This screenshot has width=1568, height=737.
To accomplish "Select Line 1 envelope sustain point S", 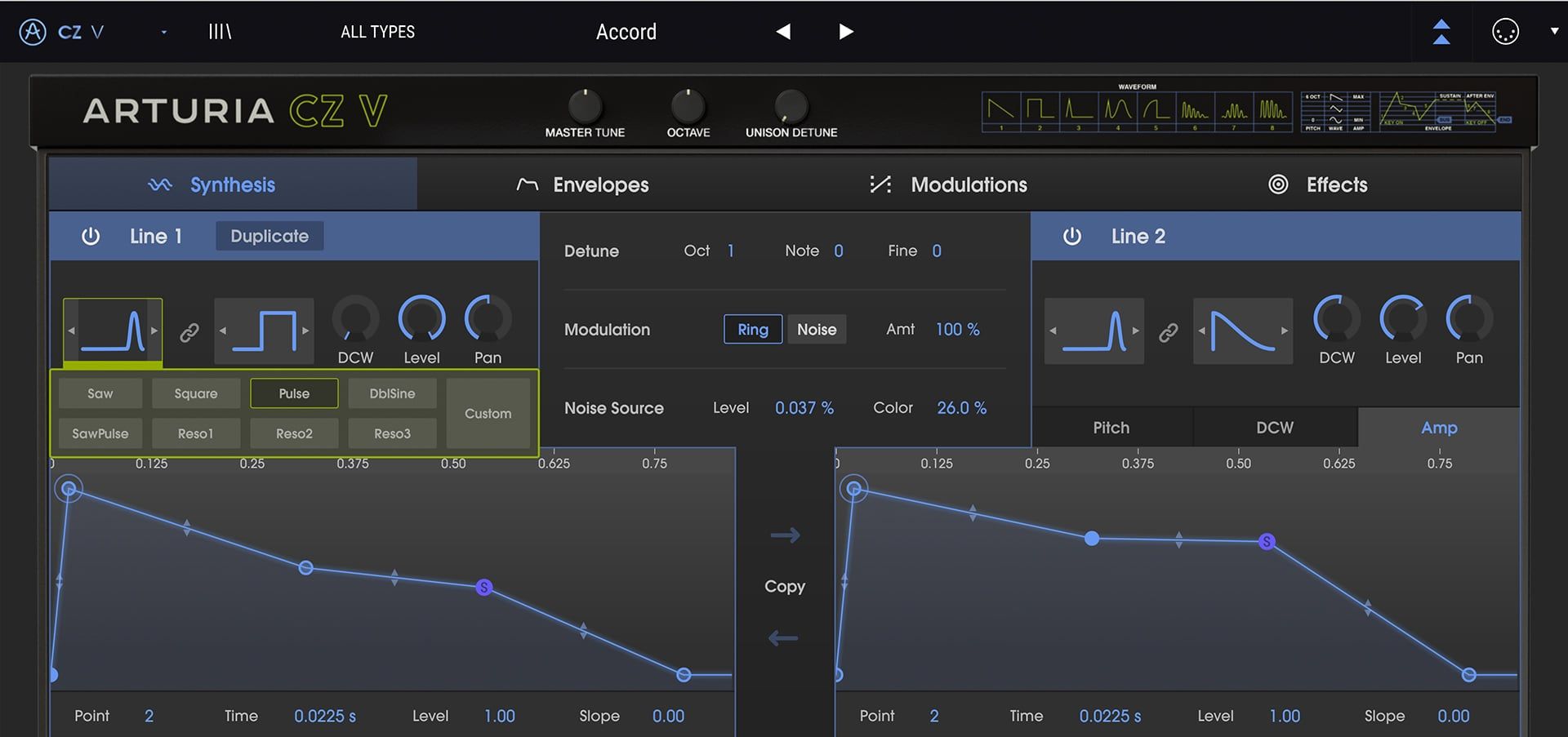I will click(484, 587).
